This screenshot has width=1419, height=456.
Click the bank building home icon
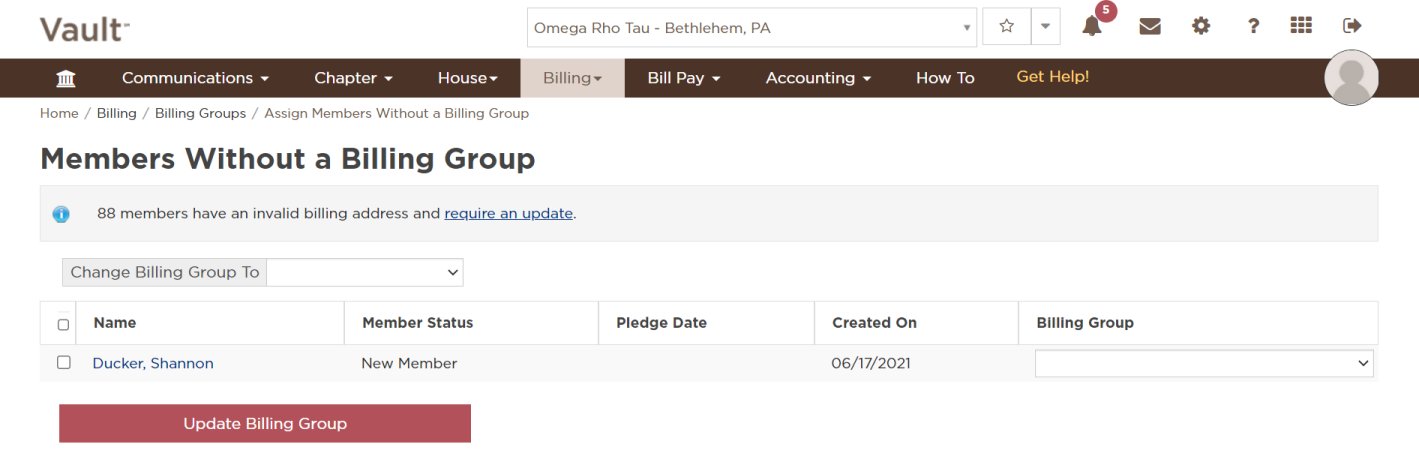pos(66,78)
